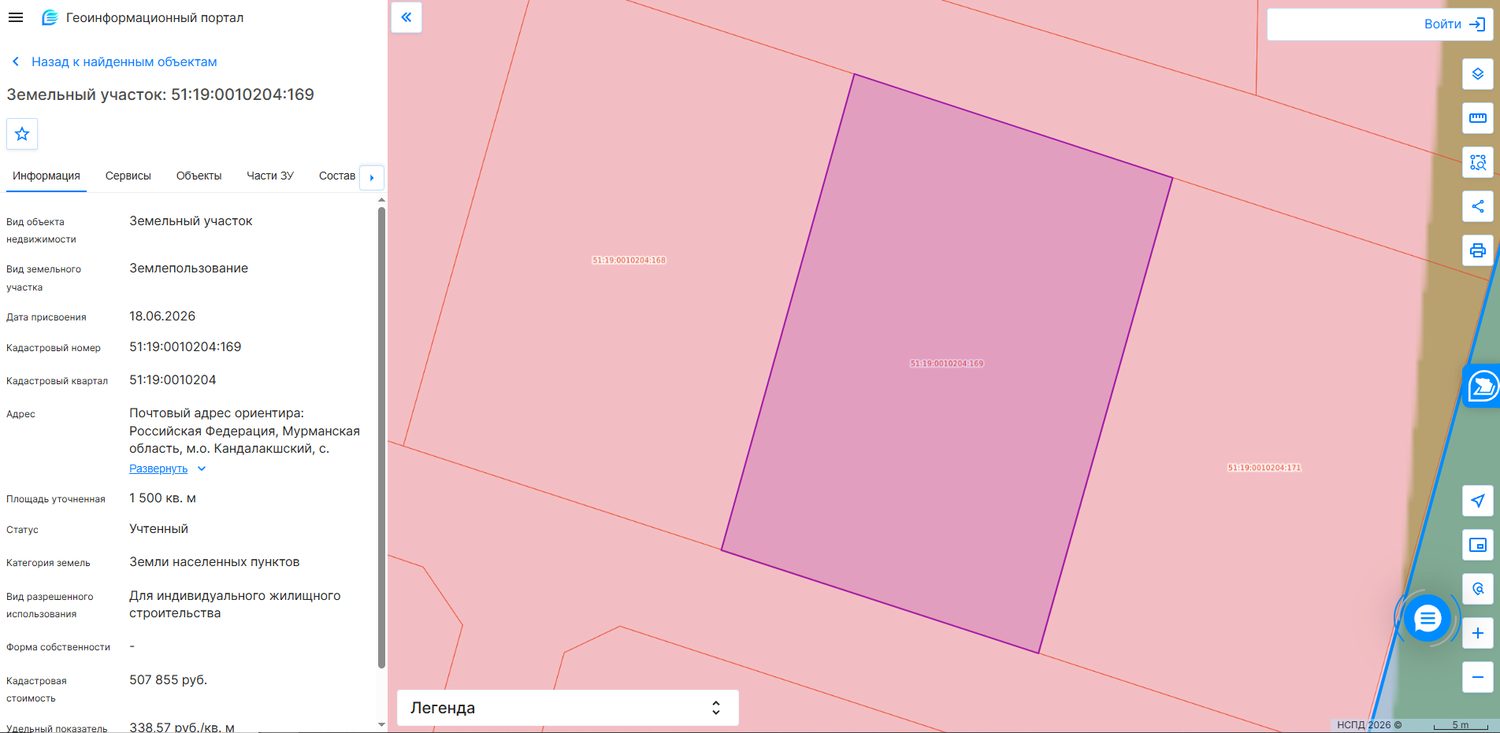Activate the area search selection tool
The height and width of the screenshot is (733, 1500).
click(1478, 162)
